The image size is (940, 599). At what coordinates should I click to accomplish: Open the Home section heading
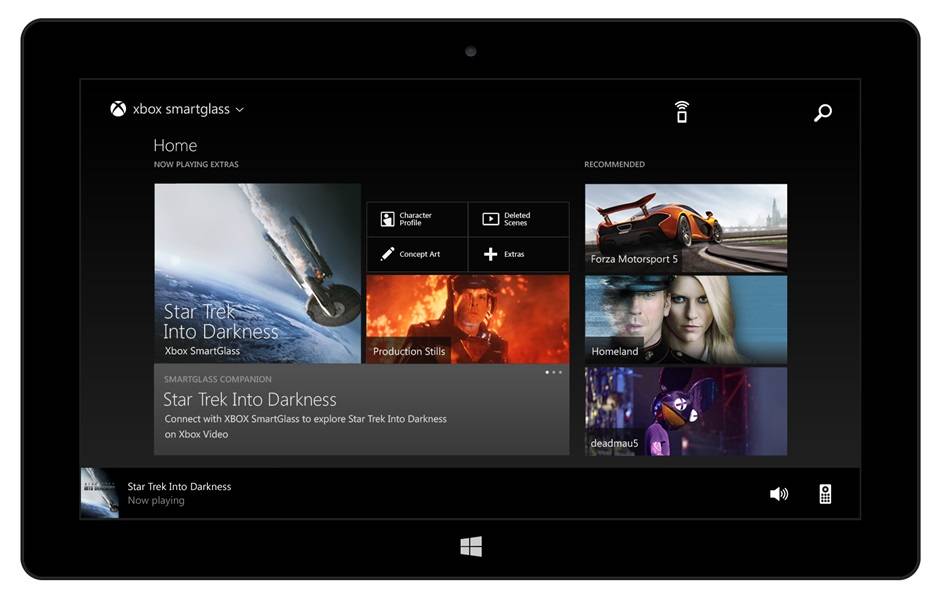click(x=176, y=145)
